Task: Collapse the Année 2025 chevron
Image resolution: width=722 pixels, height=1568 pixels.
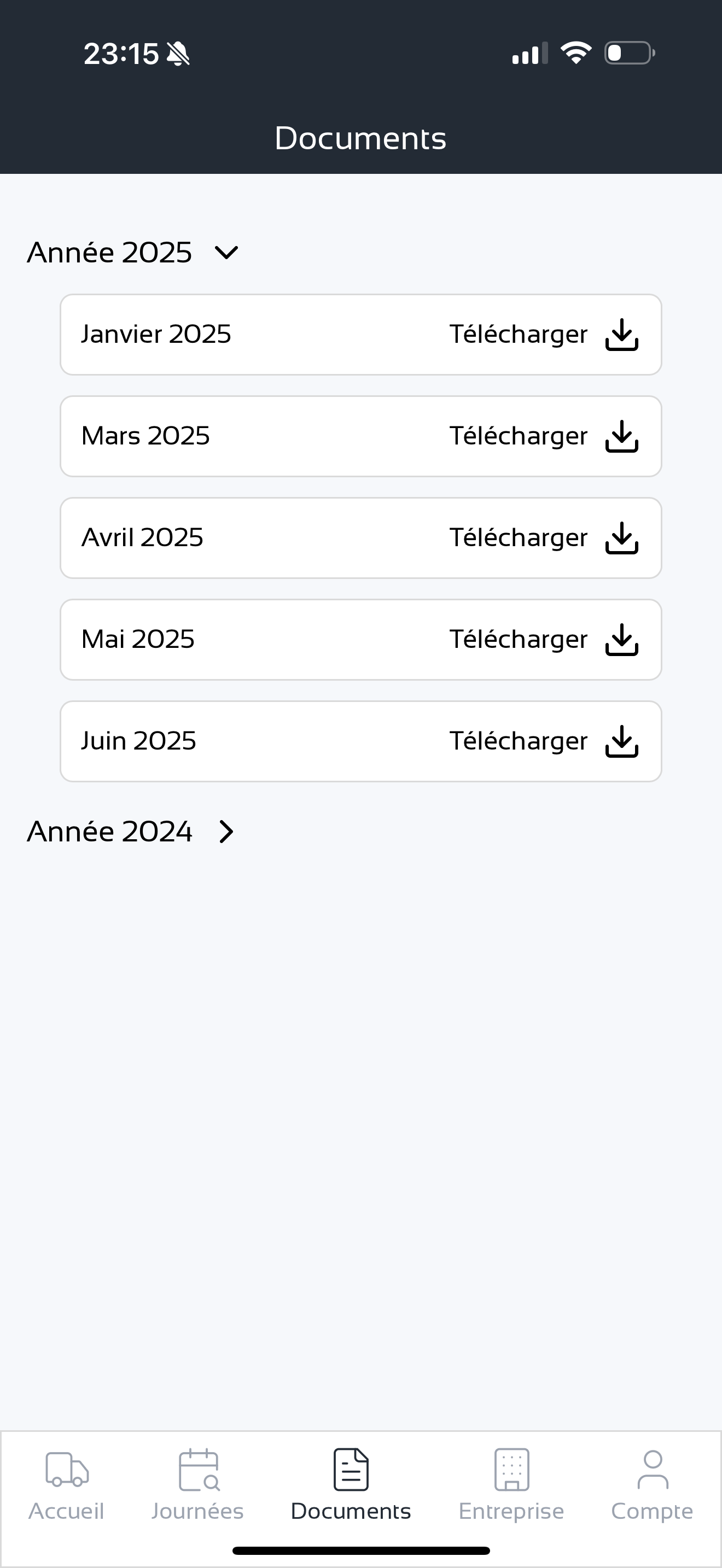Action: pyautogui.click(x=226, y=253)
